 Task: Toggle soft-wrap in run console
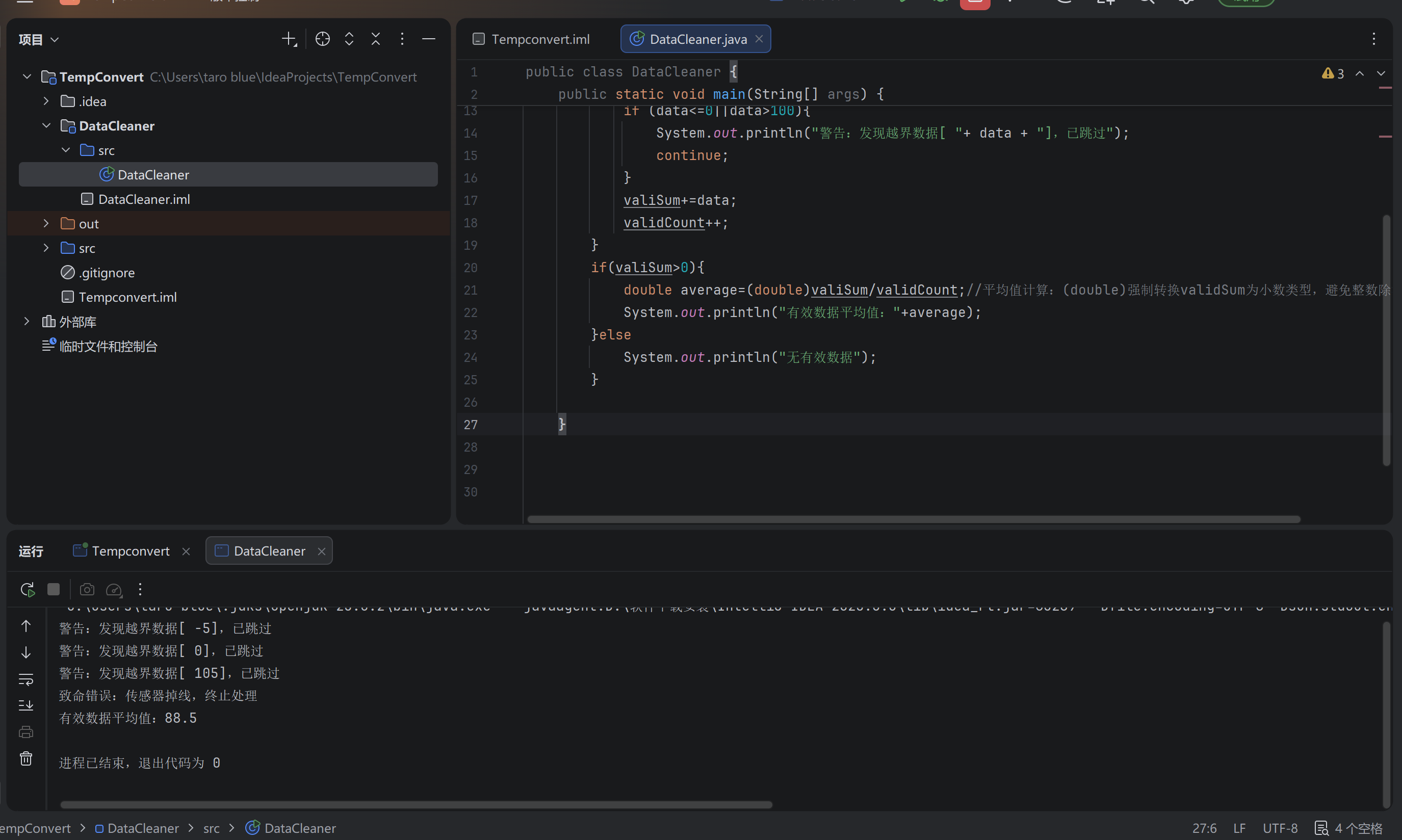tap(26, 679)
